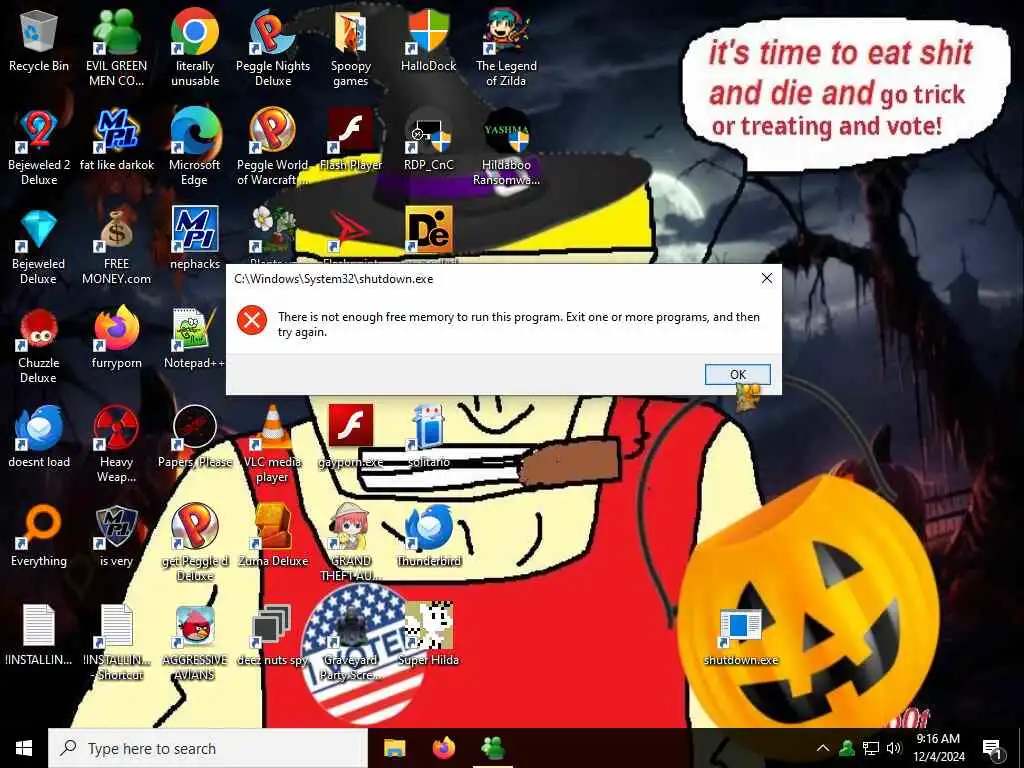Launch Super Hilda shortcut

pos(428,634)
